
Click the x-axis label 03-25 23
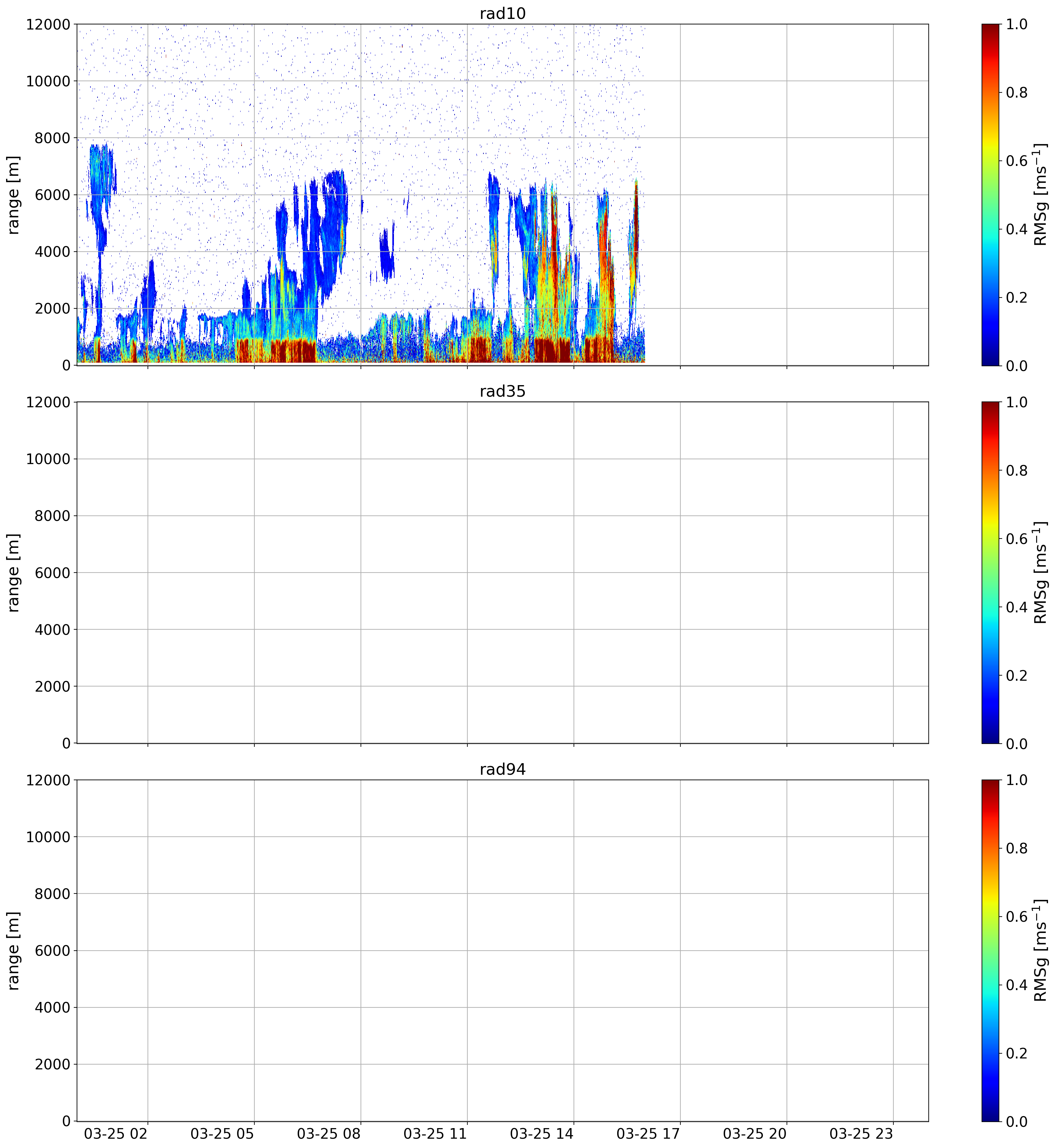point(862,1134)
